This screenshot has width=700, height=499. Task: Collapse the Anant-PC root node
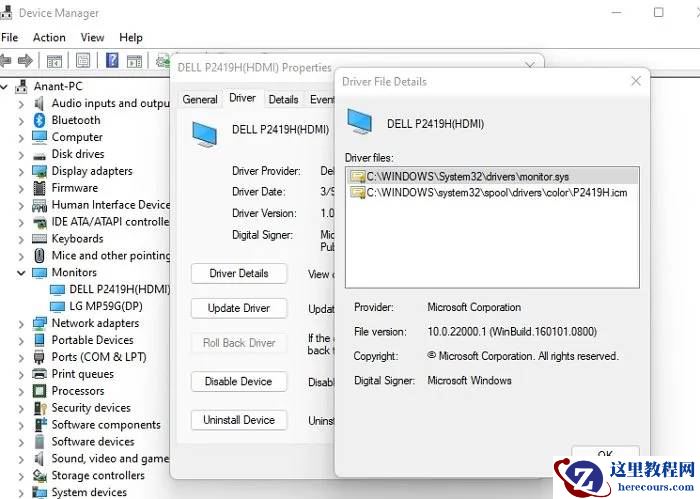(4, 87)
